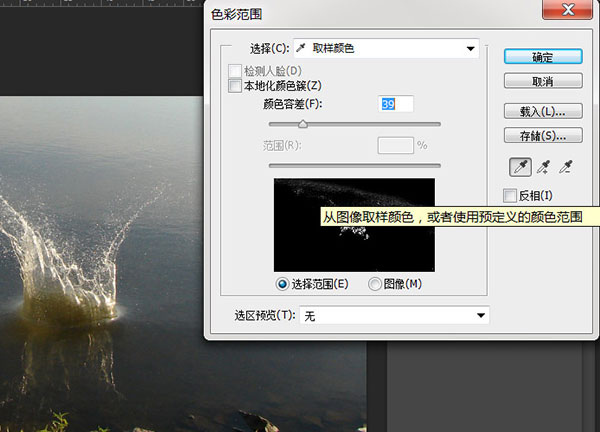Click the black selection preview thumbnail

pos(354,224)
